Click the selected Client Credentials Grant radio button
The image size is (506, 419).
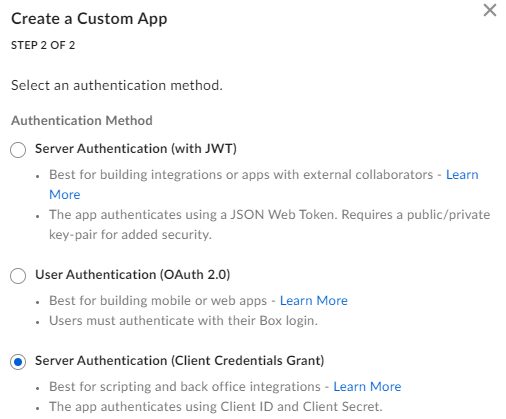(18, 362)
